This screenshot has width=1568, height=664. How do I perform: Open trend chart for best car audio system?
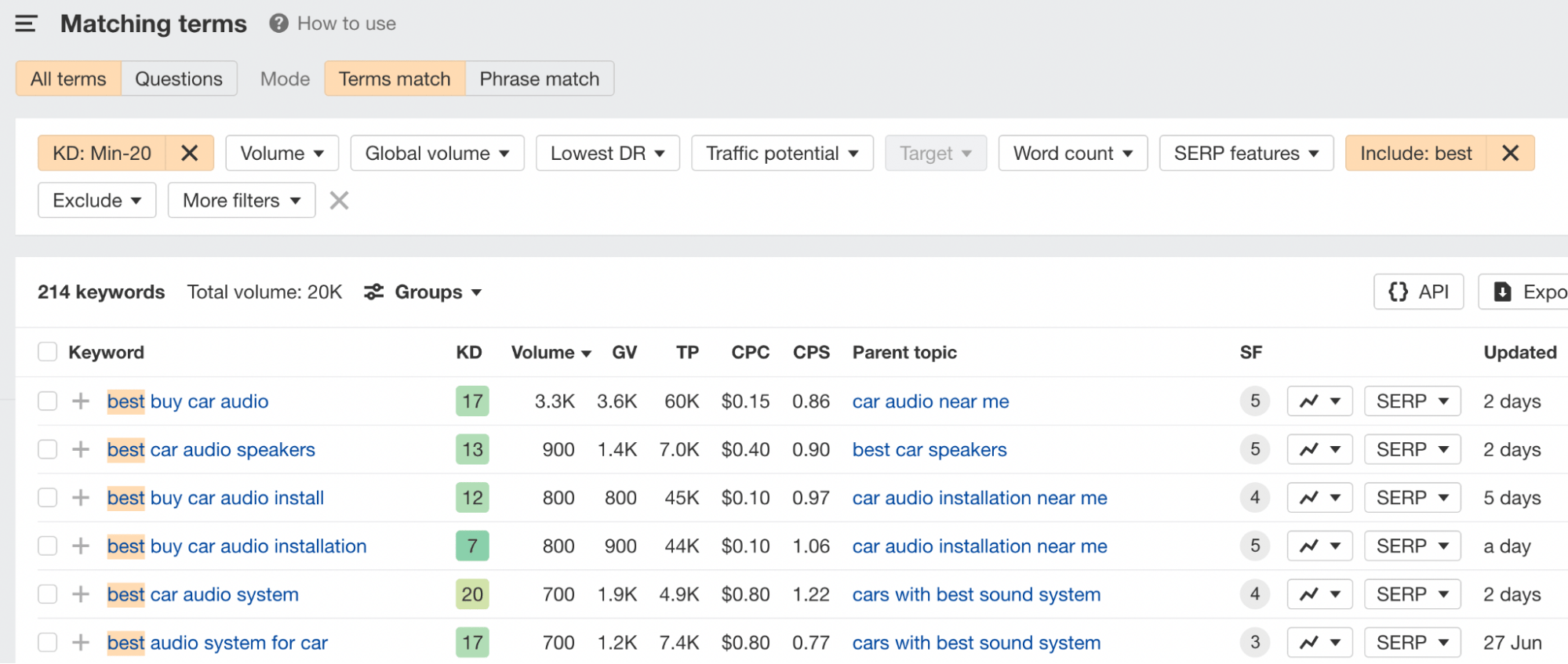[1319, 594]
